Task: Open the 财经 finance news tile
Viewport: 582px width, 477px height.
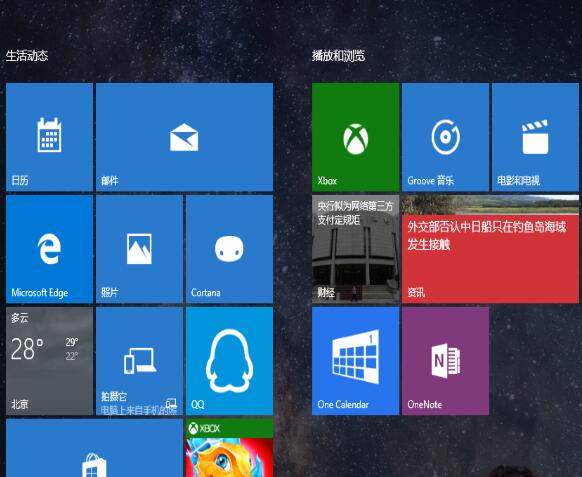Action: tap(356, 249)
